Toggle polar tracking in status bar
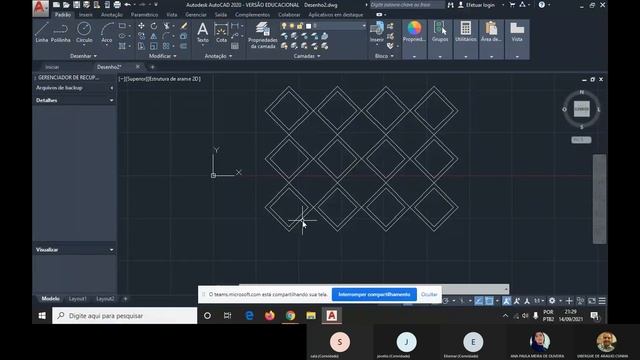The height and width of the screenshot is (360, 640). tap(446, 301)
